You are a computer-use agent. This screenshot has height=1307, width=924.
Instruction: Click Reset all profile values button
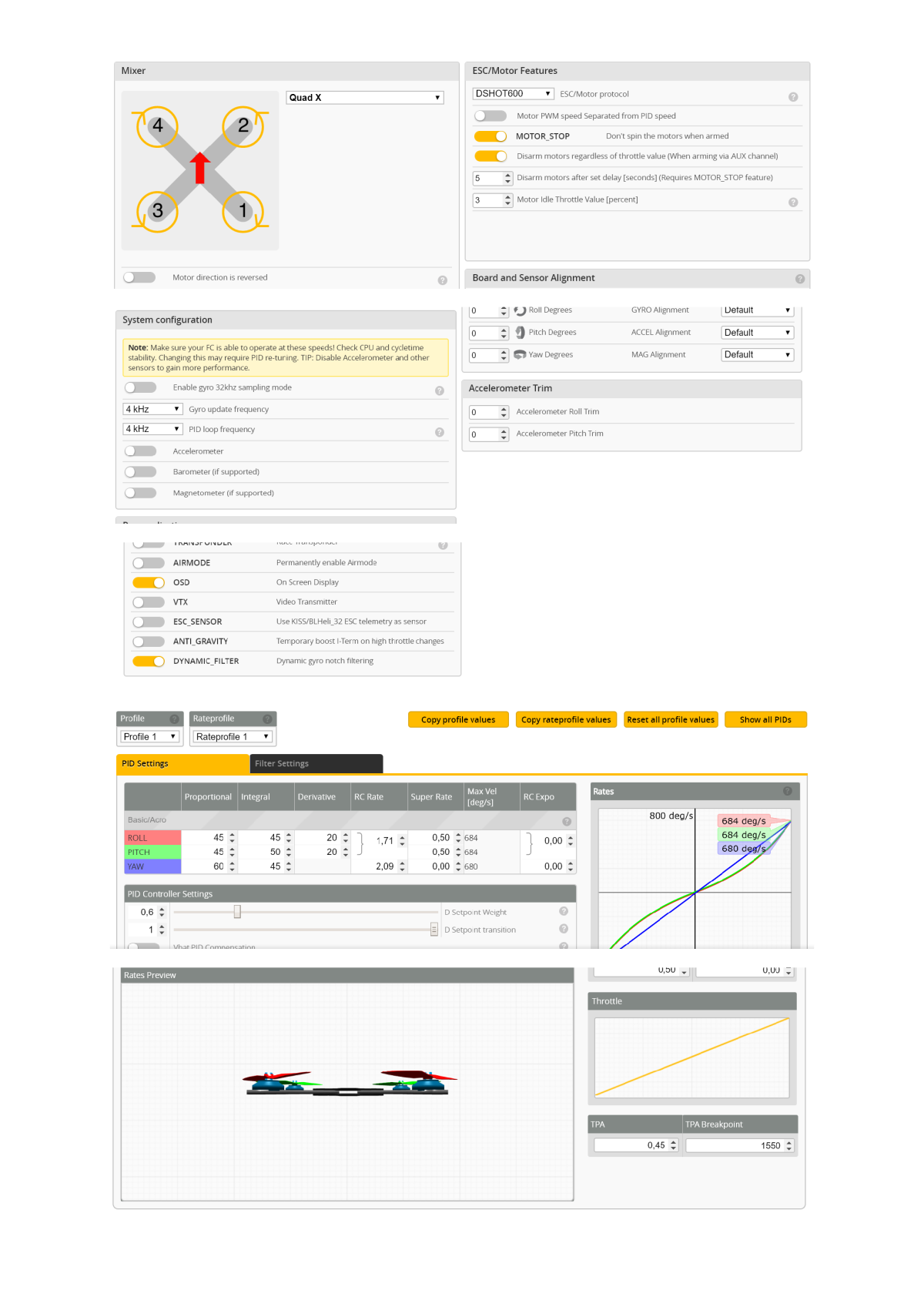pyautogui.click(x=671, y=719)
